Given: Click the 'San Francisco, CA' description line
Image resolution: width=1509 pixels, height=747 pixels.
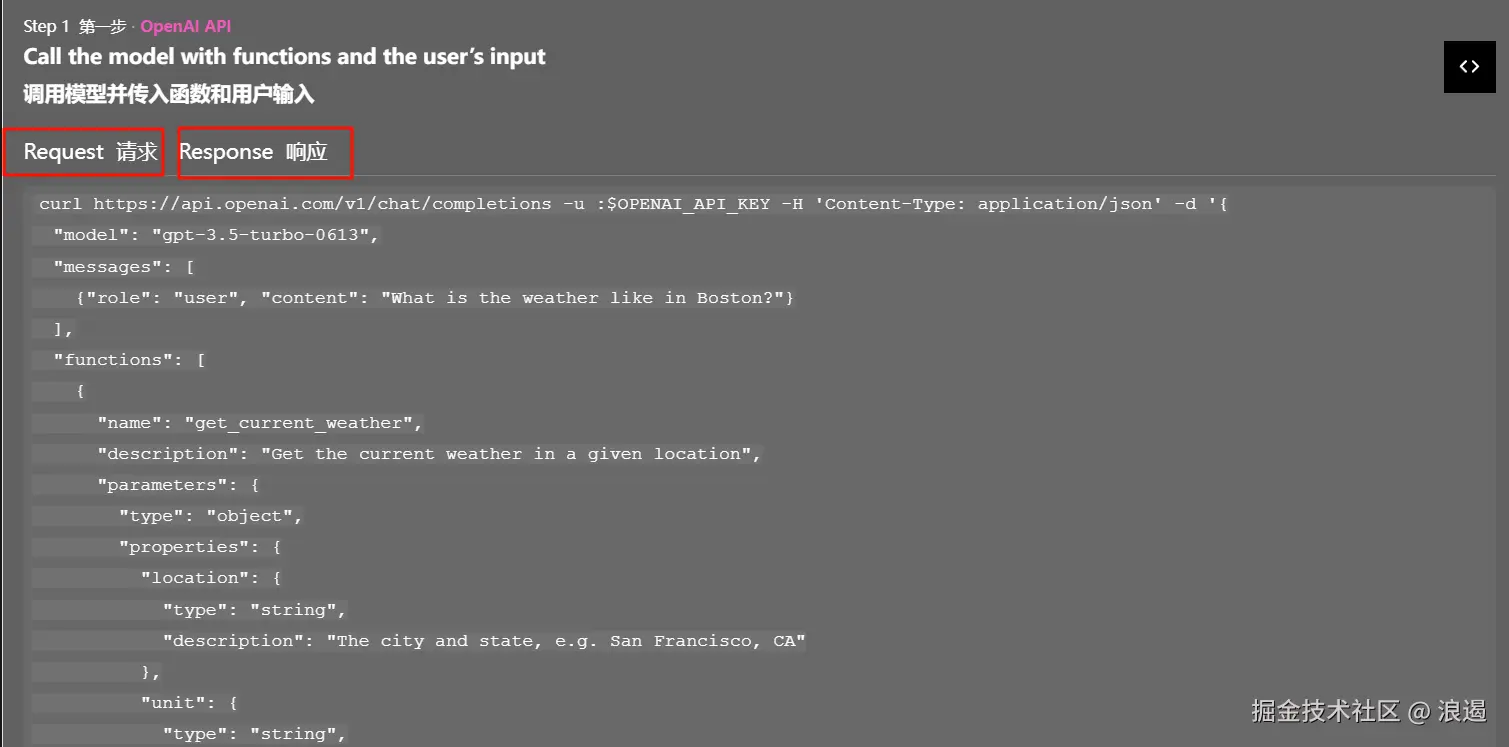Looking at the screenshot, I should click(484, 641).
